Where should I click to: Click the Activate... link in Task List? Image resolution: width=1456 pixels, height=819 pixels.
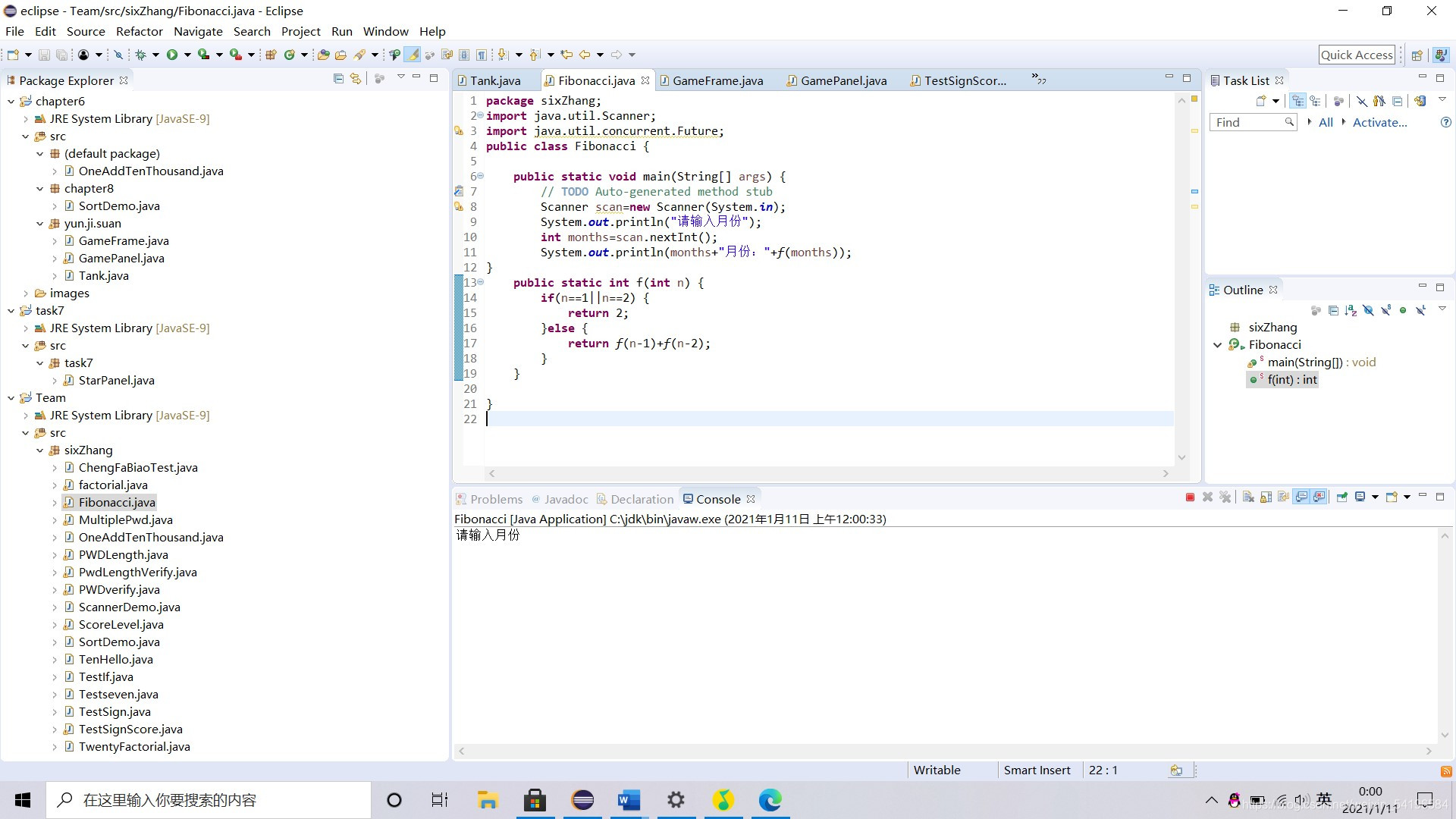[1379, 122]
